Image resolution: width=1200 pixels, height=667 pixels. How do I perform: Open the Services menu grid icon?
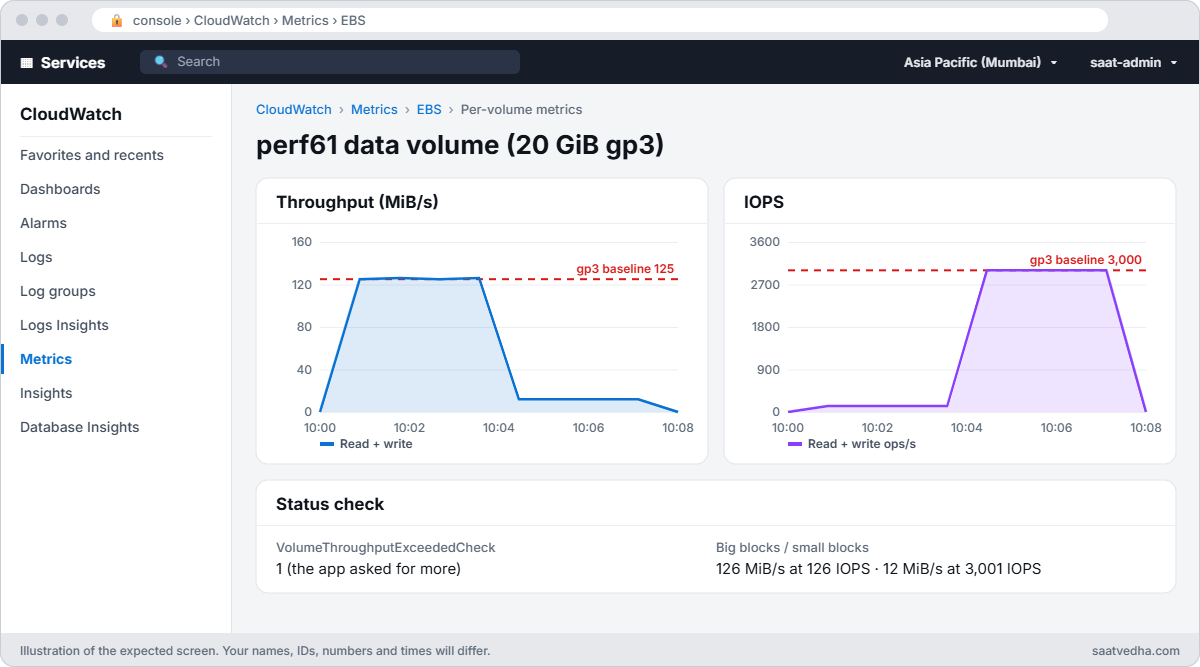(x=27, y=62)
